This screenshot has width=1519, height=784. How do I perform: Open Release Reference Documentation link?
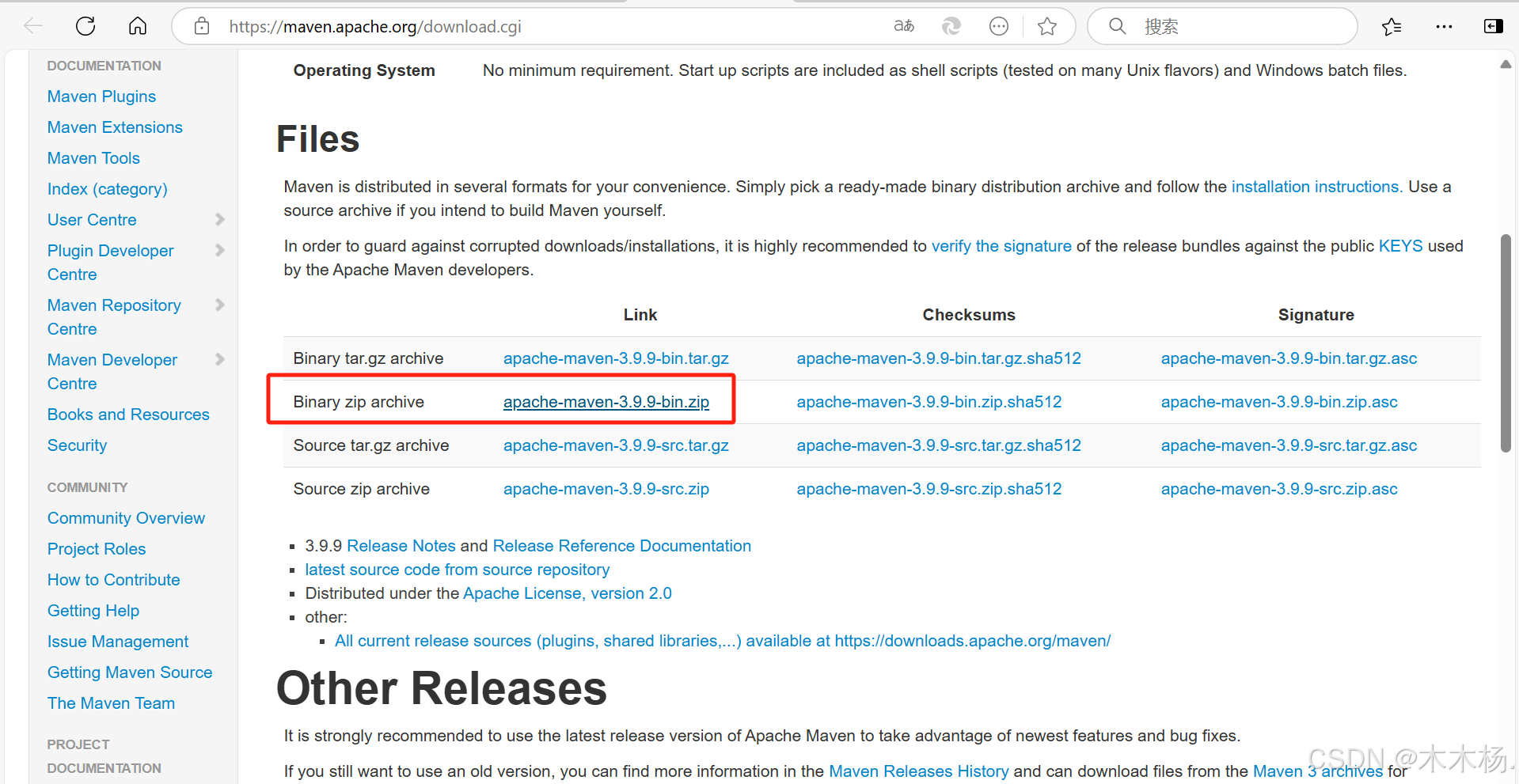pos(622,546)
